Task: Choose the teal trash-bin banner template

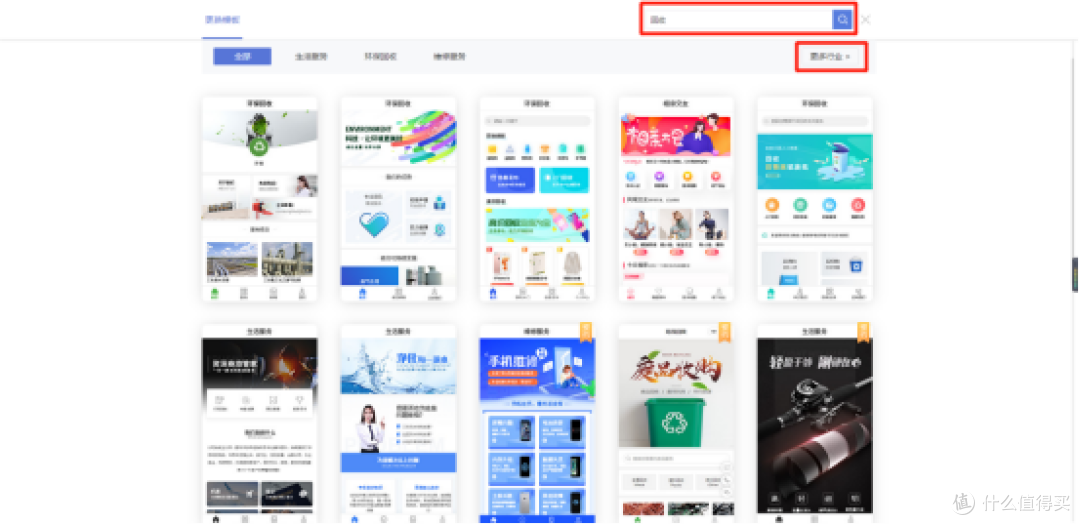Action: (x=815, y=198)
